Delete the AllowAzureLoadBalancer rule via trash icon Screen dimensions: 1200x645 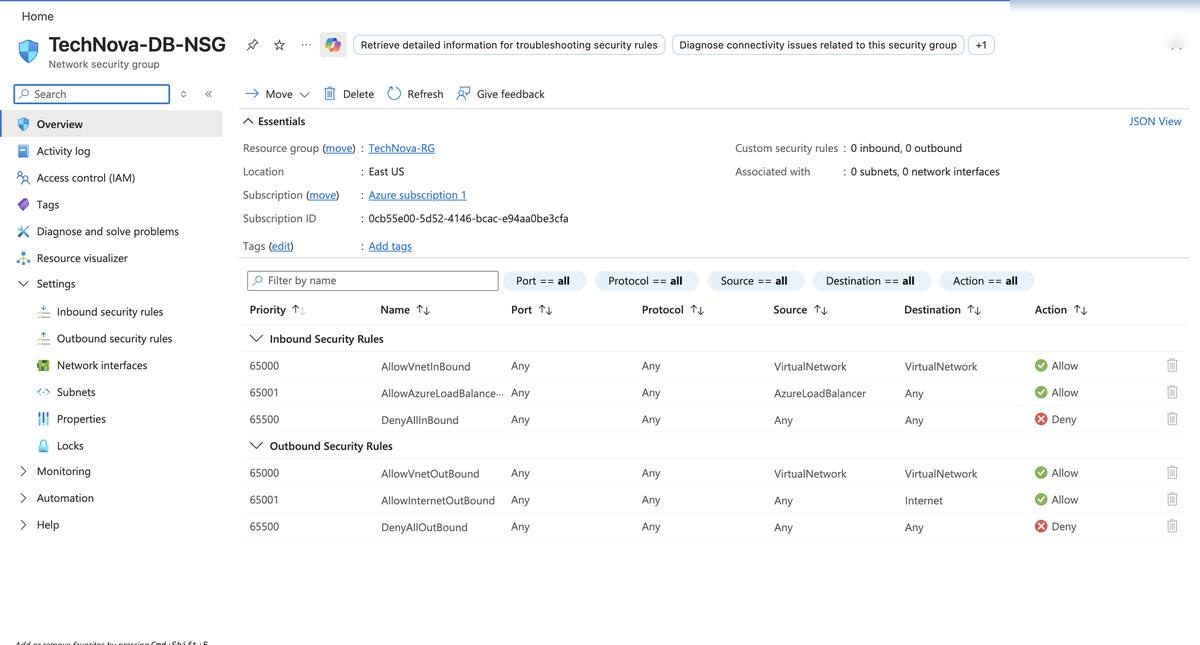[1172, 393]
